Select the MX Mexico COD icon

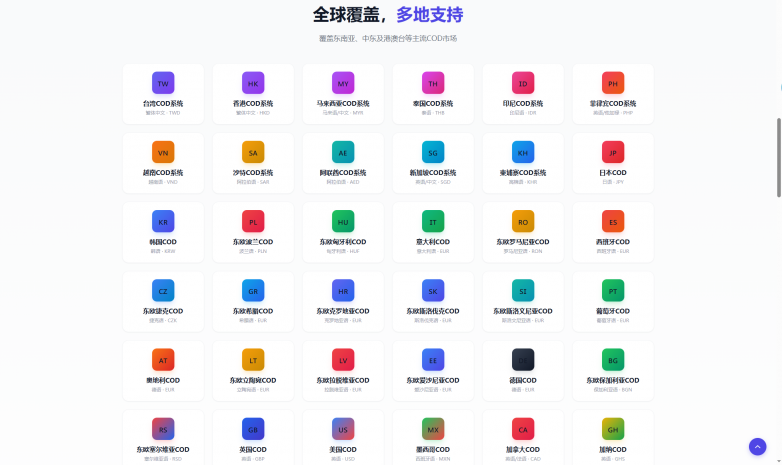pyautogui.click(x=433, y=429)
